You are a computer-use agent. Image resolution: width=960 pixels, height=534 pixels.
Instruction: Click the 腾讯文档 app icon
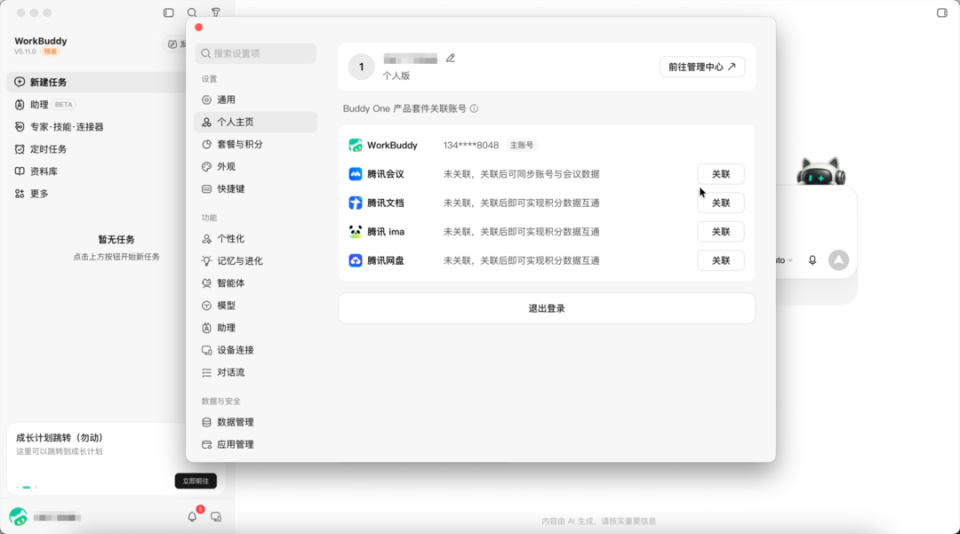pos(355,203)
